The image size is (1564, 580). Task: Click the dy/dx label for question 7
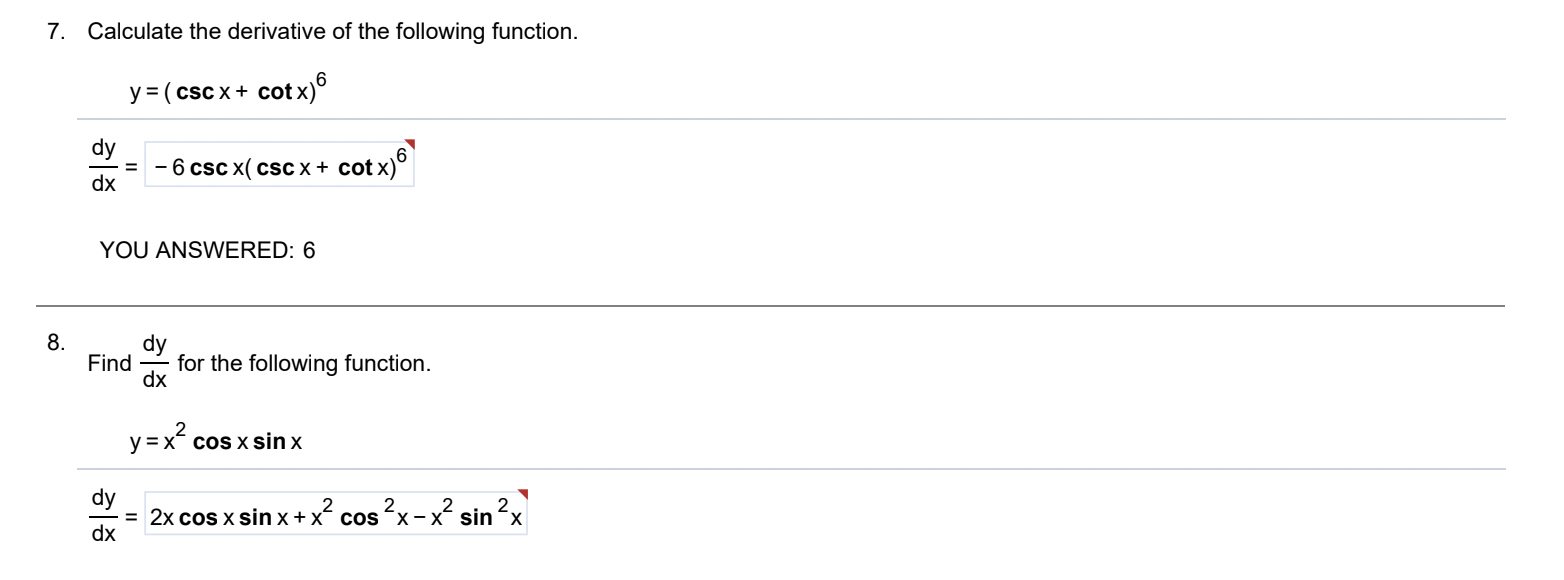coord(103,164)
